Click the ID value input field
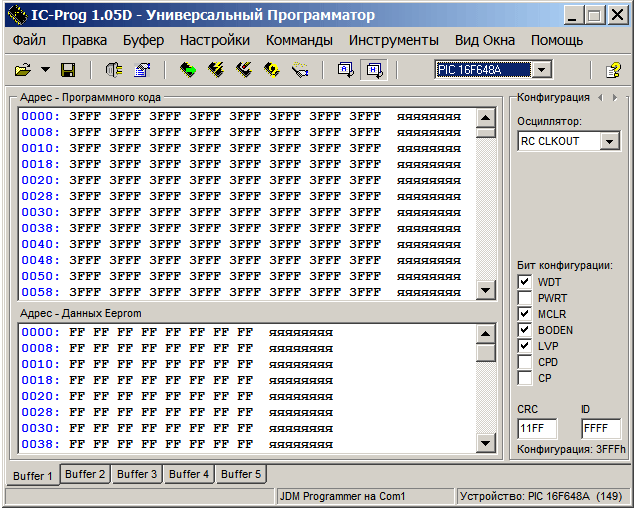Screen dimensions: 639x511 pyautogui.click(x=600, y=429)
